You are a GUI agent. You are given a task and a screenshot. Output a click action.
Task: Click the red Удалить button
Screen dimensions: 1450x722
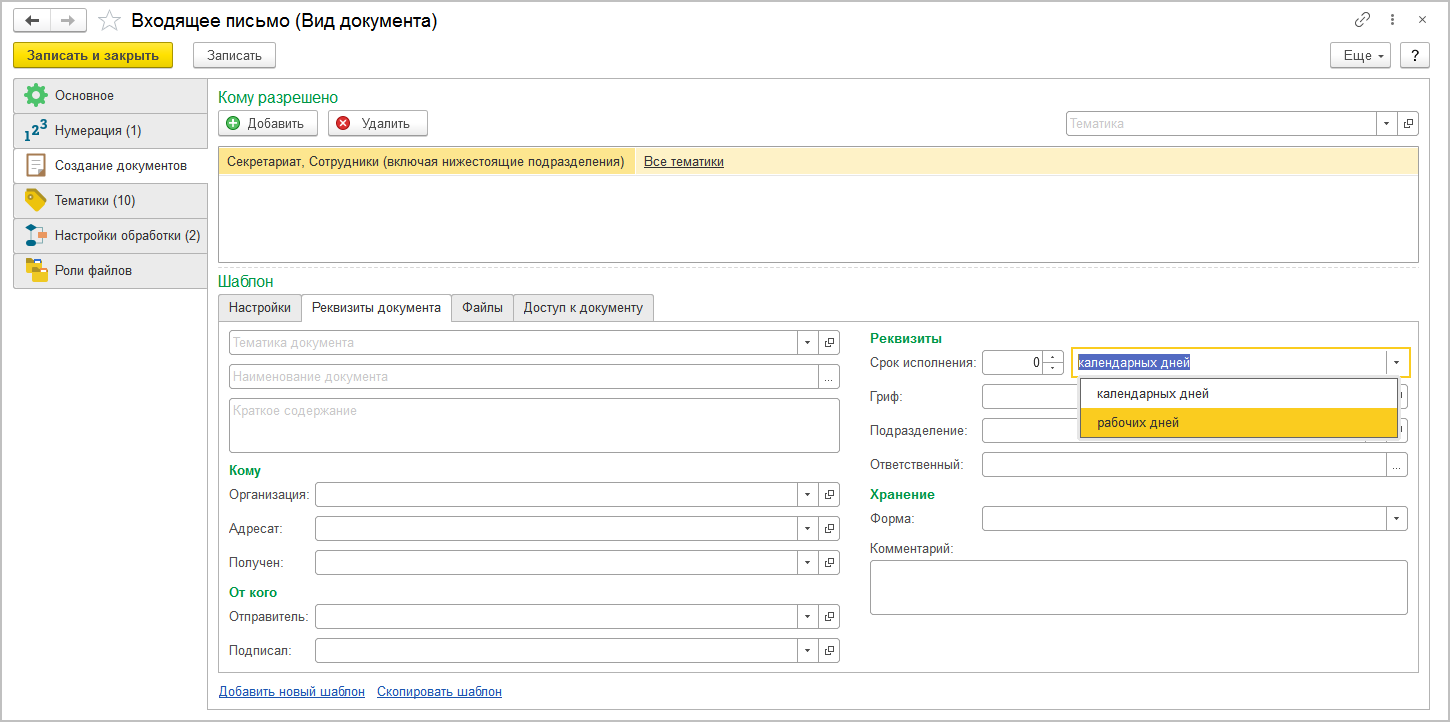pos(377,124)
